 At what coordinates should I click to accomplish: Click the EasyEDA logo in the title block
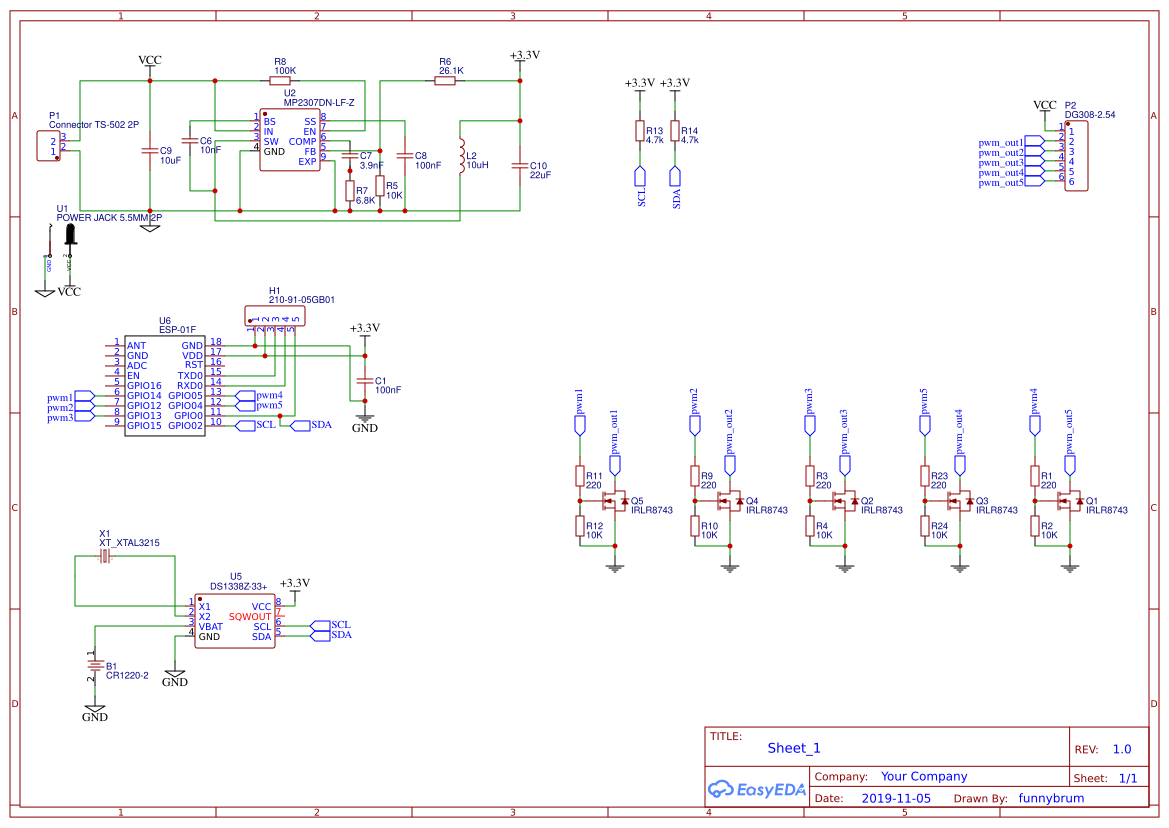pyautogui.click(x=755, y=789)
